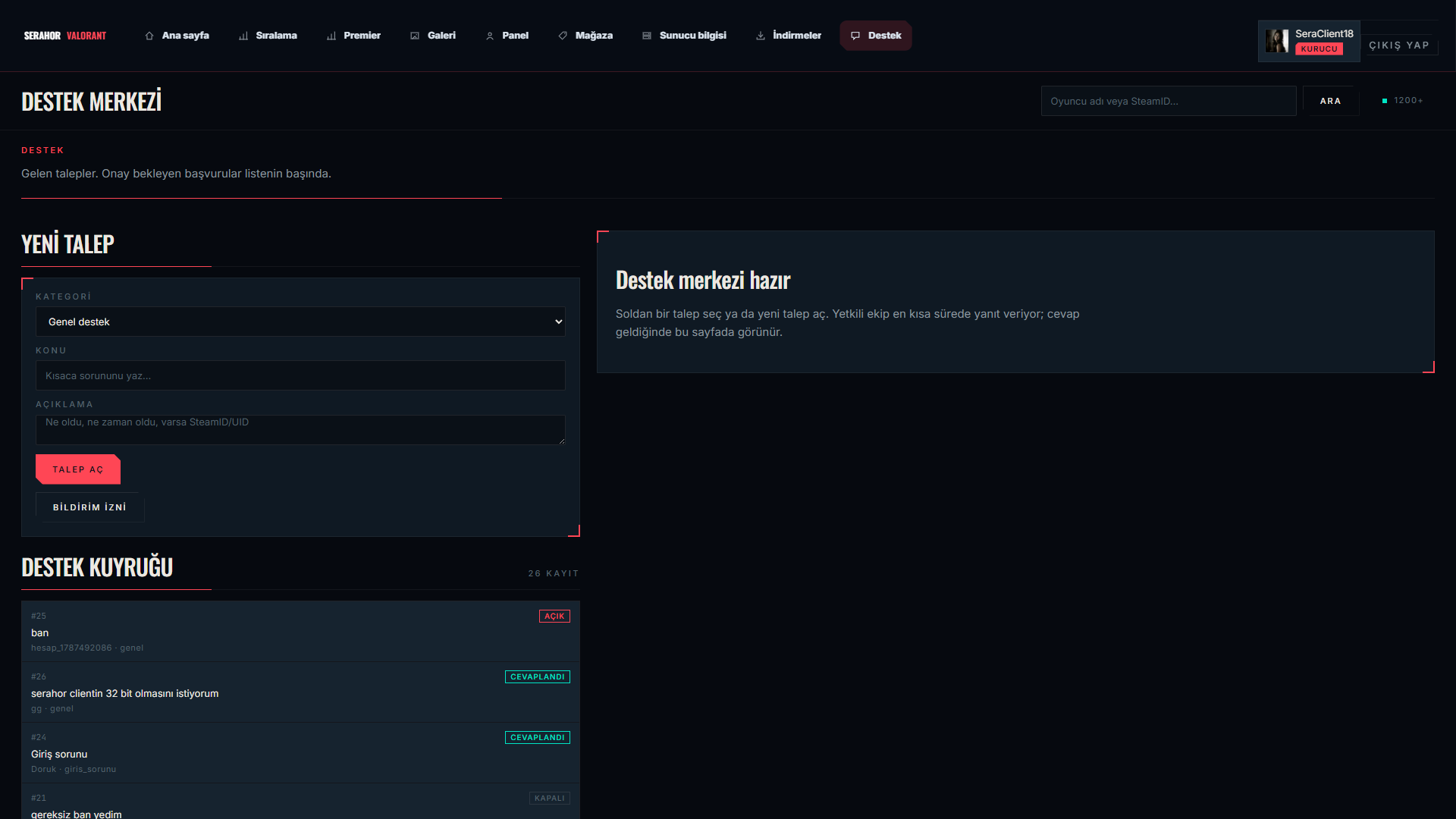Viewport: 1456px width, 819px height.
Task: Open the Panel menu item
Action: (x=507, y=36)
